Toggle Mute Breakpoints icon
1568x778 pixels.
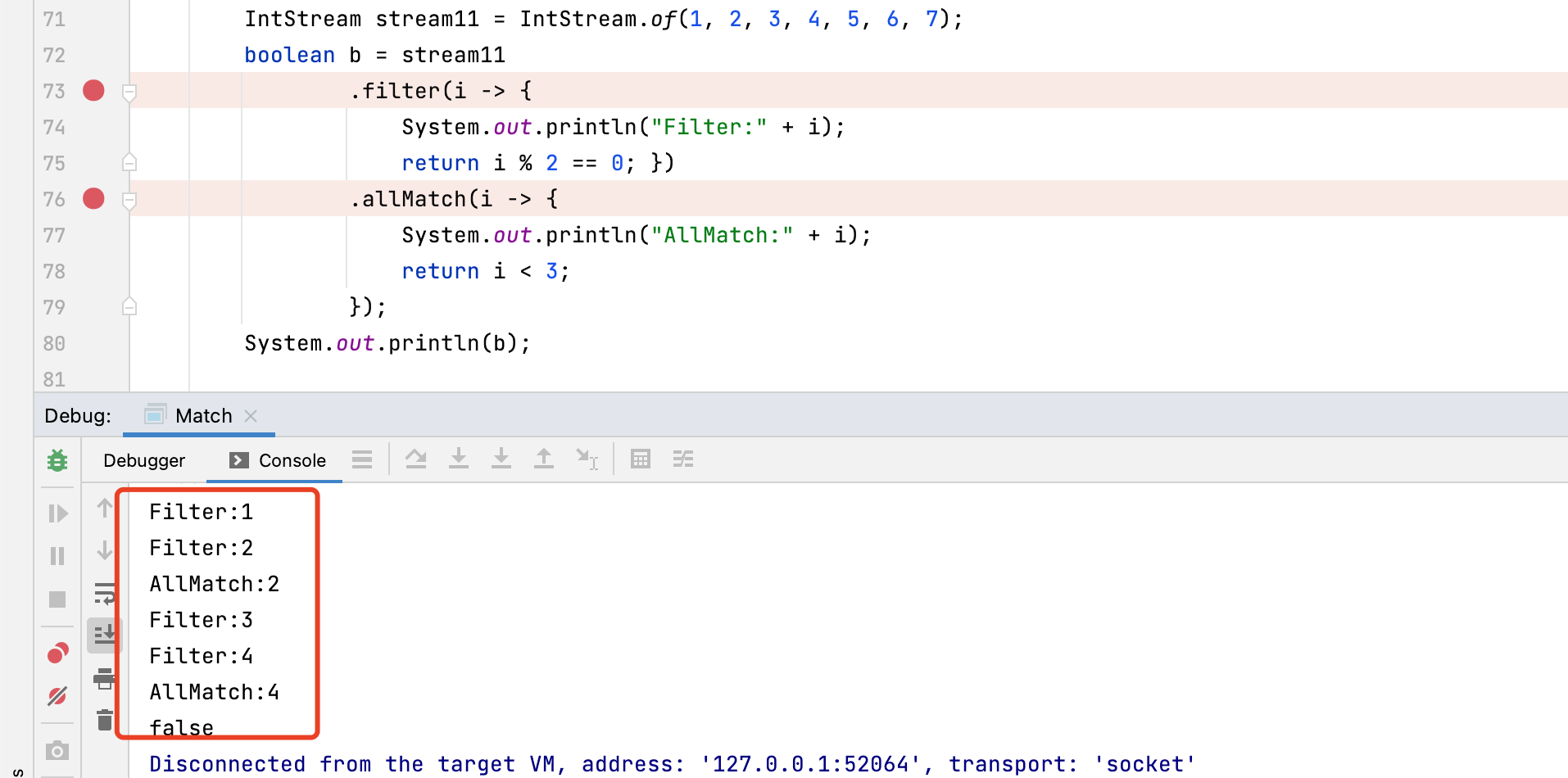coord(57,696)
